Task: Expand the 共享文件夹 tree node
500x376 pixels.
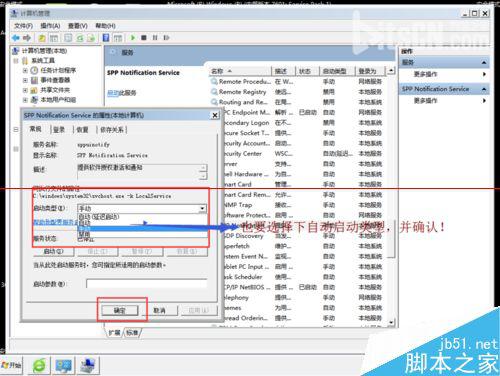Action: pyautogui.click(x=25, y=90)
